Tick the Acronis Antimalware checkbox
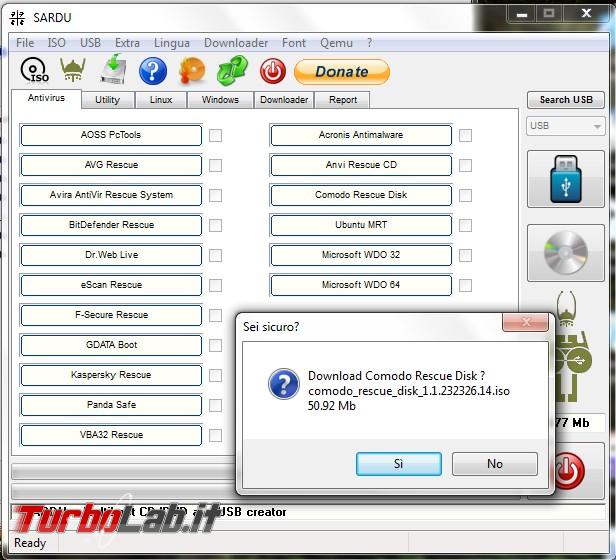The width and height of the screenshot is (616, 560). click(x=466, y=136)
